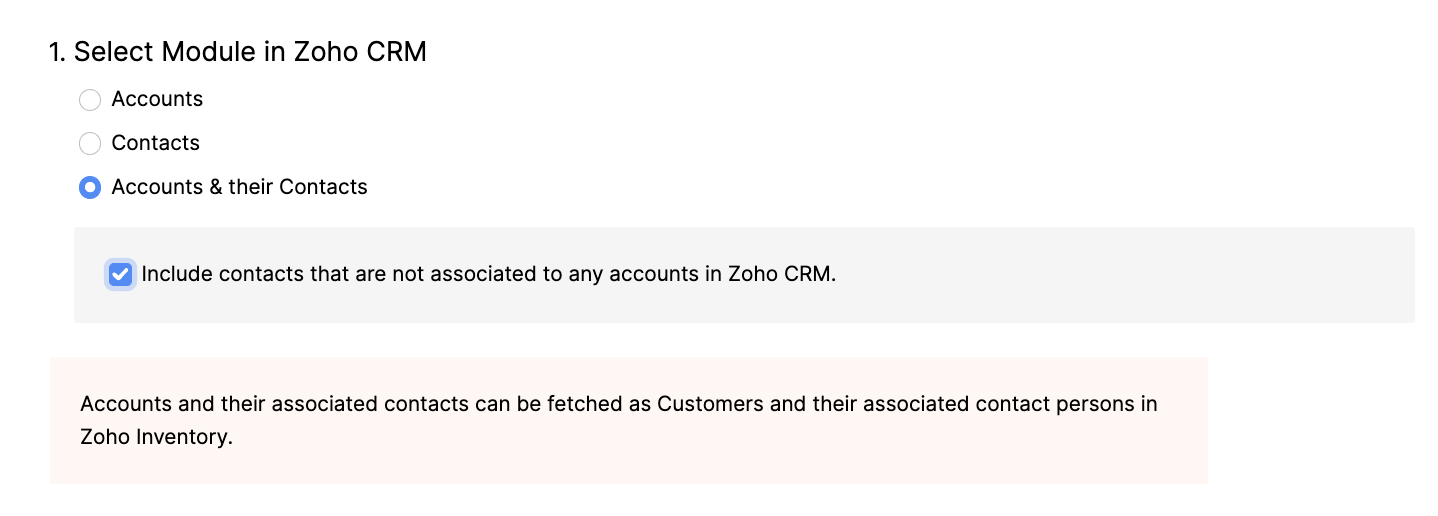The width and height of the screenshot is (1438, 516).
Task: Click the Accounts & their Contacts label text
Action: tap(239, 187)
